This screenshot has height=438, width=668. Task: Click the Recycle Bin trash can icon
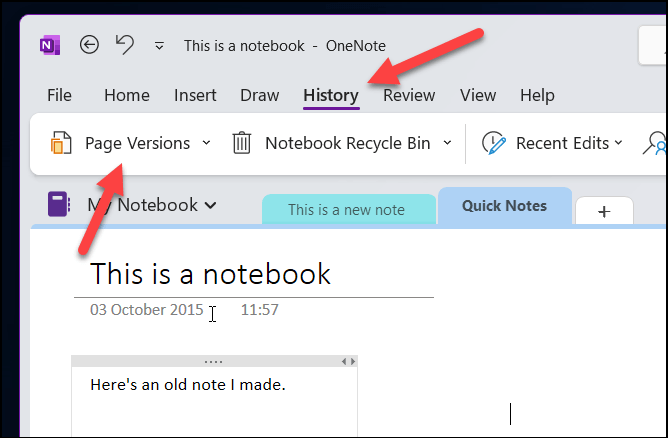(x=242, y=143)
